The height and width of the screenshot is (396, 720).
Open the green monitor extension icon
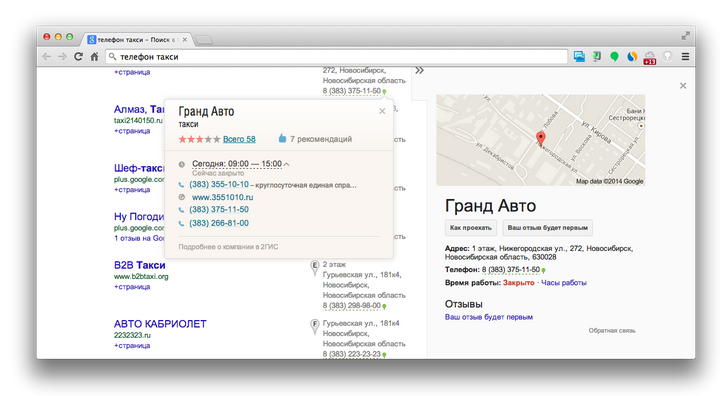tap(596, 57)
